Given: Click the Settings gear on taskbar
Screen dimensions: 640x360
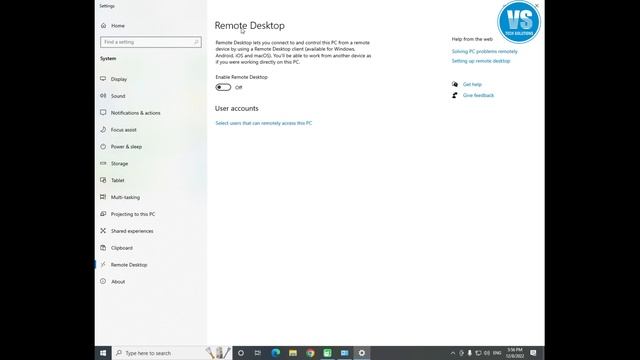Looking at the screenshot, I should pyautogui.click(x=362, y=353).
